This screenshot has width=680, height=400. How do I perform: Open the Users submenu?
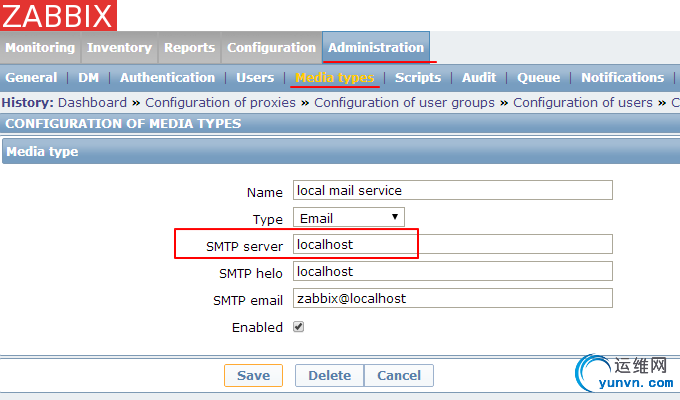[255, 78]
